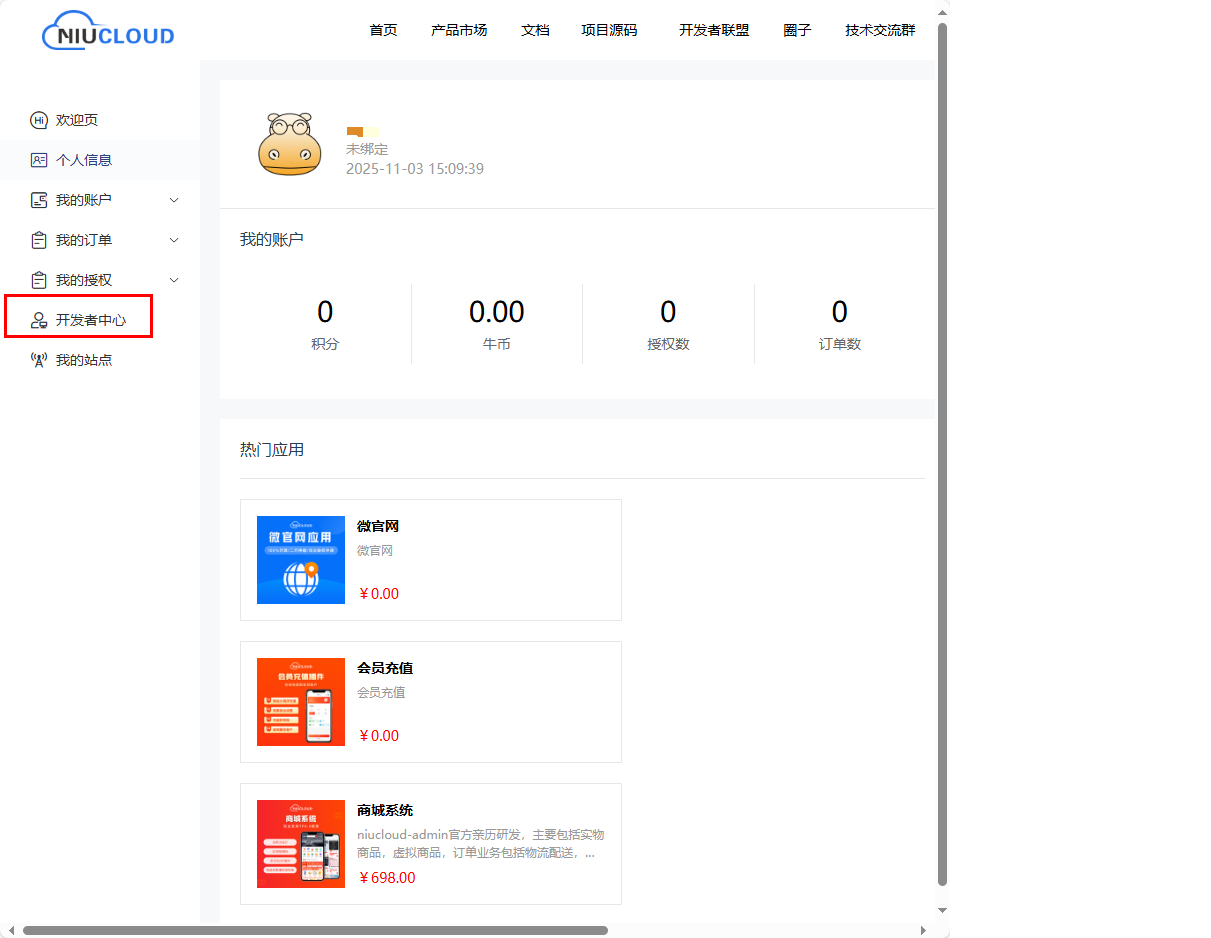Open the 会员充值 app title link
Screen dimensions: 1211x938
click(385, 668)
